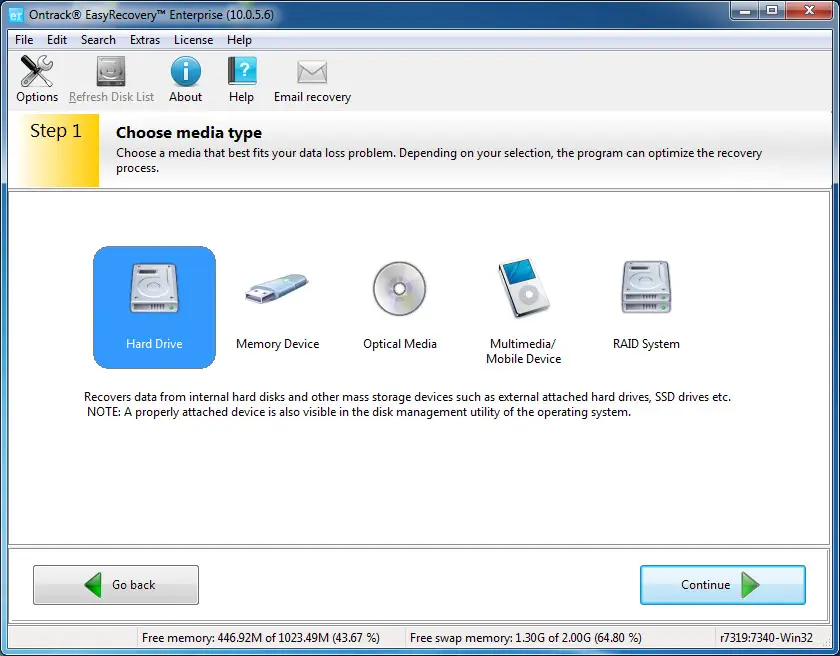Image resolution: width=840 pixels, height=656 pixels.
Task: Open the Edit menu
Action: click(x=57, y=40)
